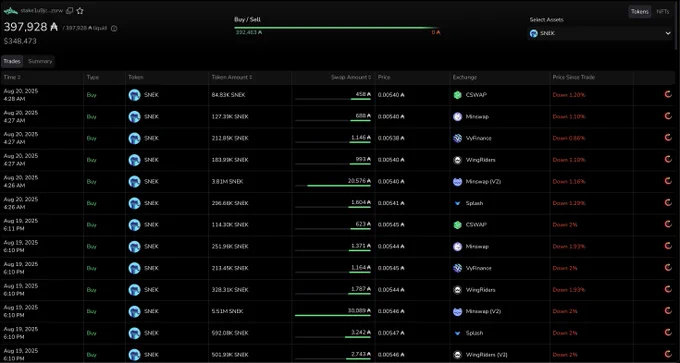Click the $348,473 dollar value
The height and width of the screenshot is (363, 680).
(20, 41)
